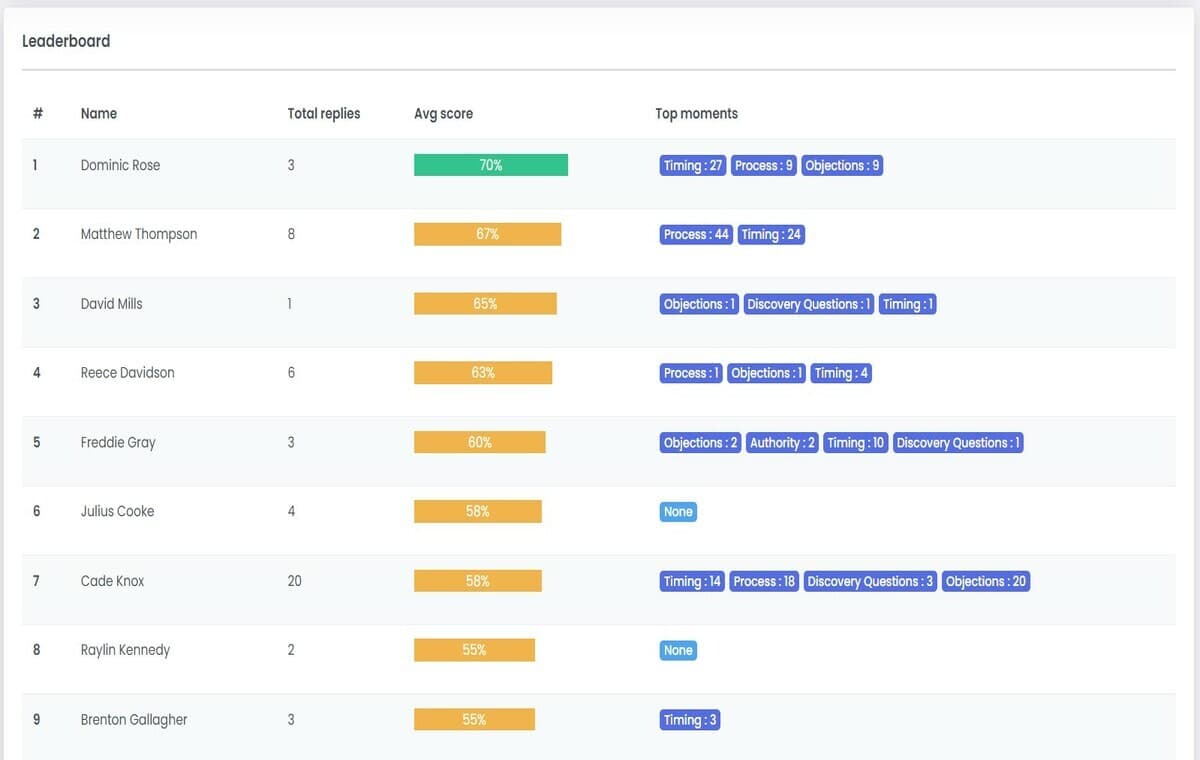
Task: Click Reece Davidson's Process : 1 tag
Action: [691, 373]
